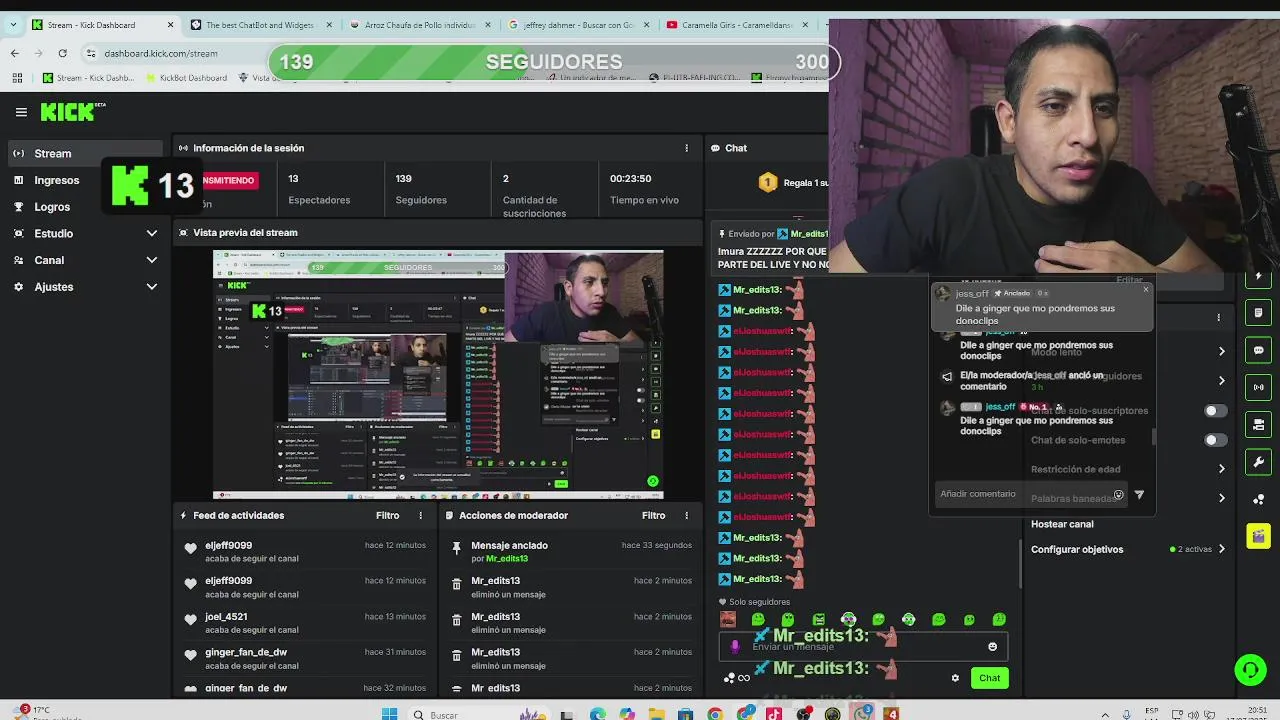
Task: Click the points dots icon in right rail
Action: [x=1258, y=499]
